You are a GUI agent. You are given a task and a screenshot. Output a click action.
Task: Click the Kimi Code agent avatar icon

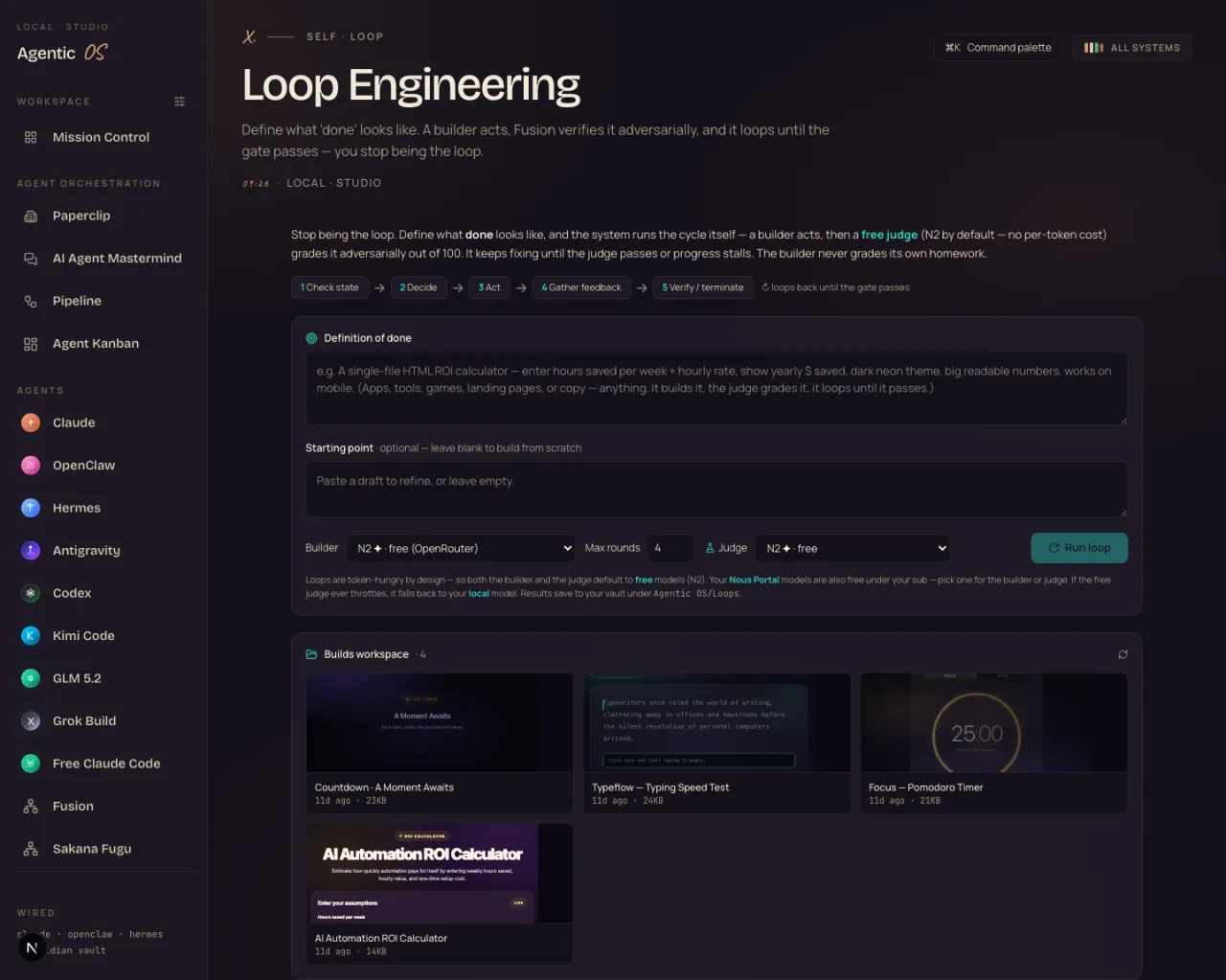31,635
